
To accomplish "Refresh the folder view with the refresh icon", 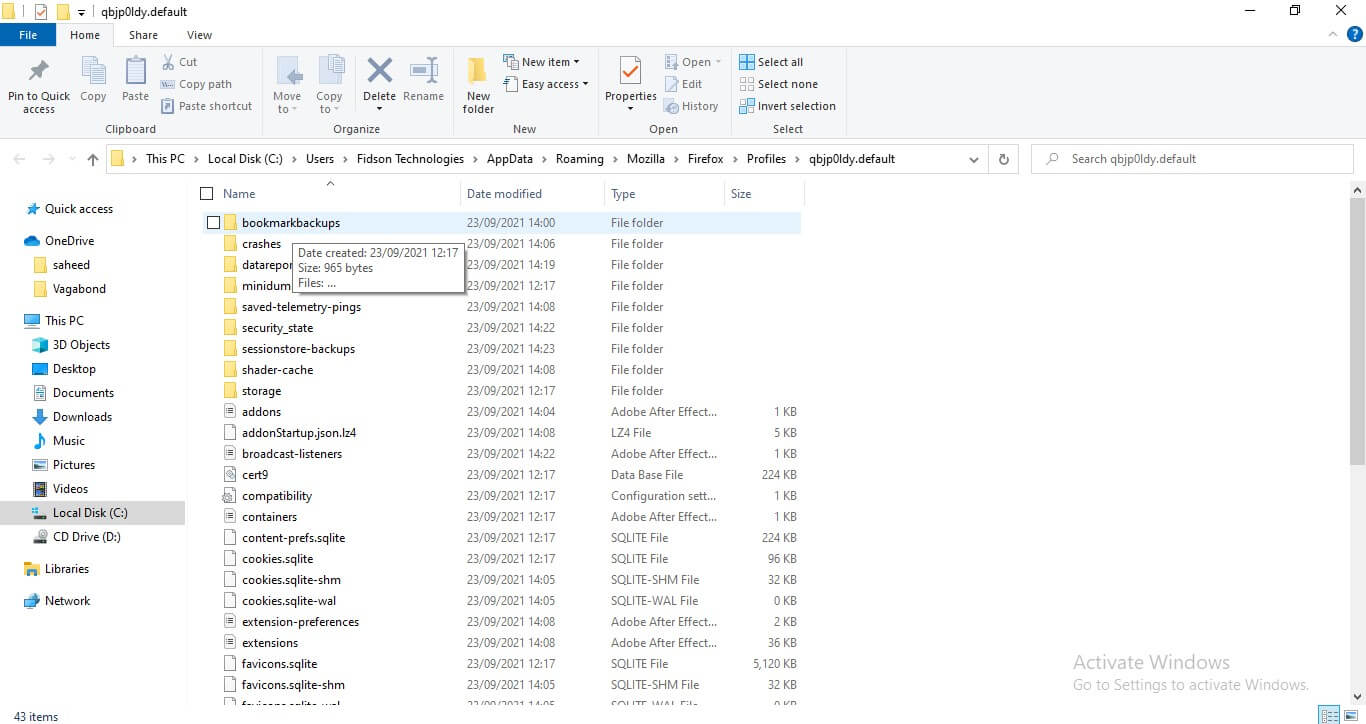I will pos(1003,158).
